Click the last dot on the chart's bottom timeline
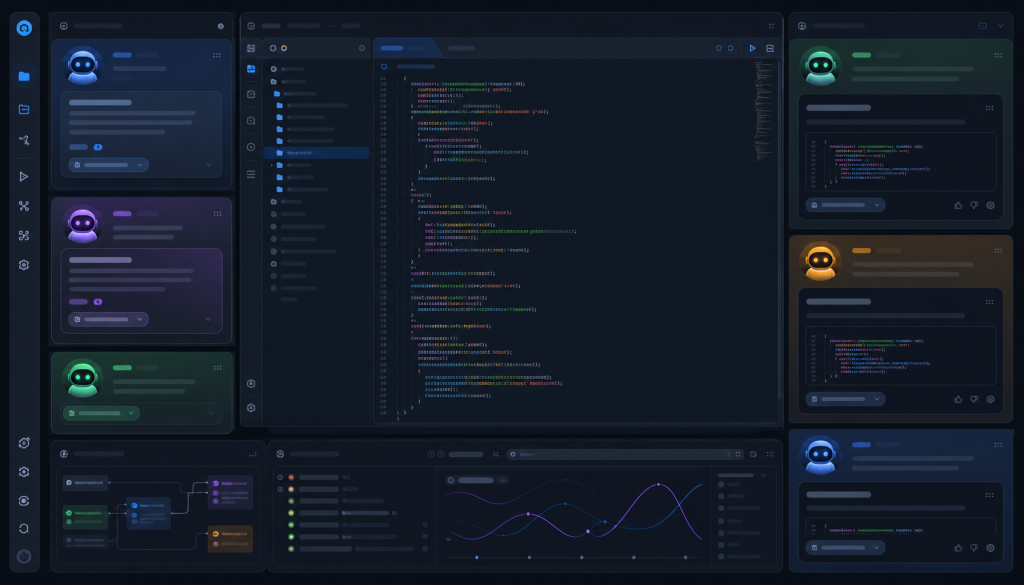The image size is (1024, 585). [685, 558]
